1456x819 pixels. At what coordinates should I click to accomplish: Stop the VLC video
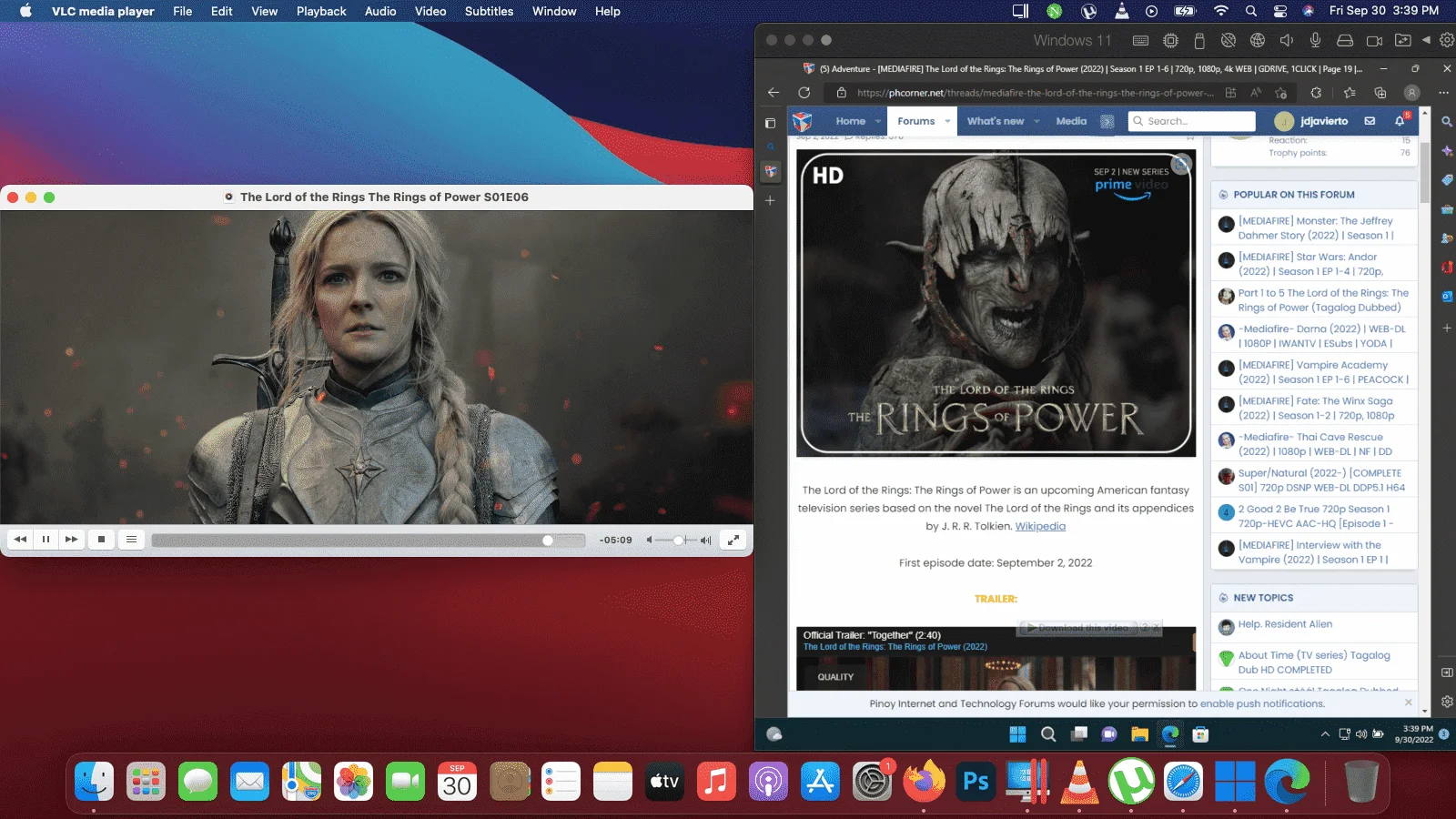tap(101, 540)
